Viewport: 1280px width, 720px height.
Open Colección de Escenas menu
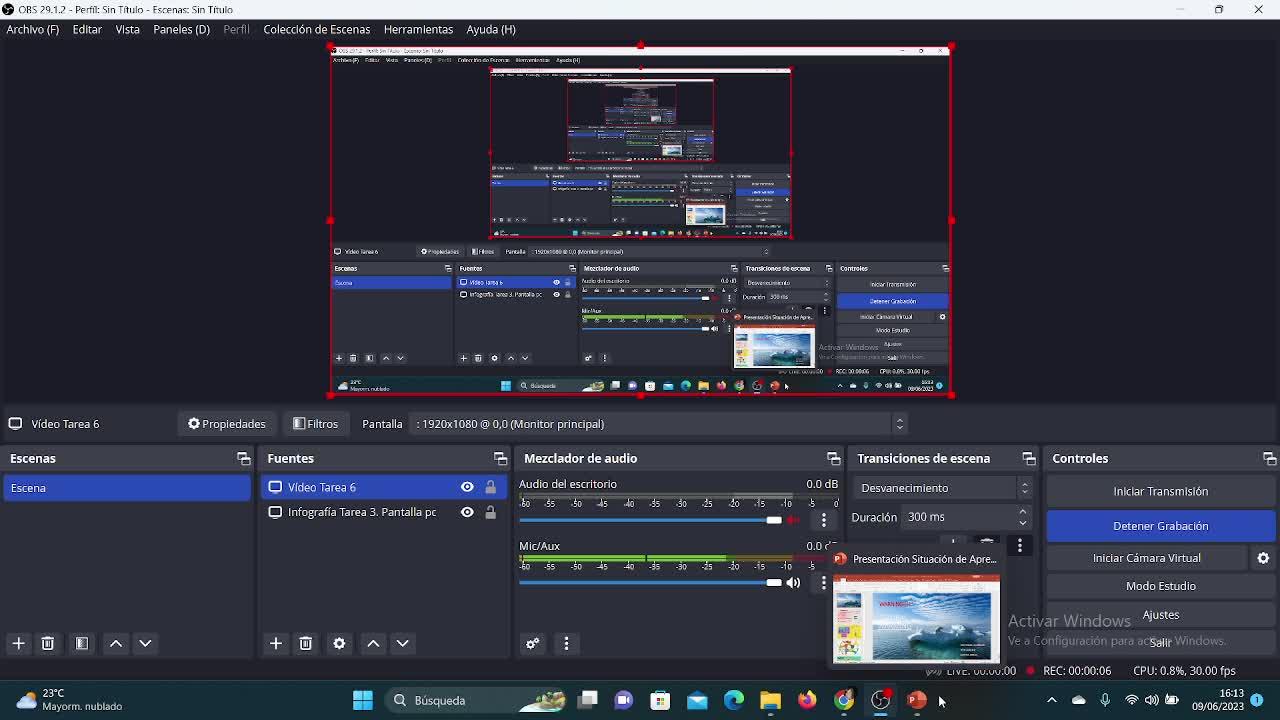[x=316, y=29]
